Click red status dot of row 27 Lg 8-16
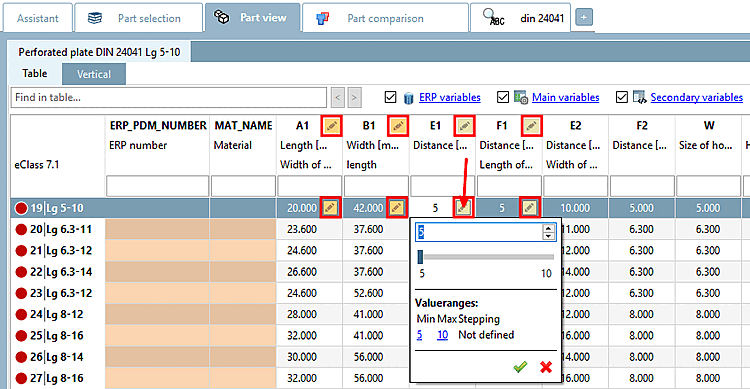Screen dimensions: 750x389 [x=21, y=378]
